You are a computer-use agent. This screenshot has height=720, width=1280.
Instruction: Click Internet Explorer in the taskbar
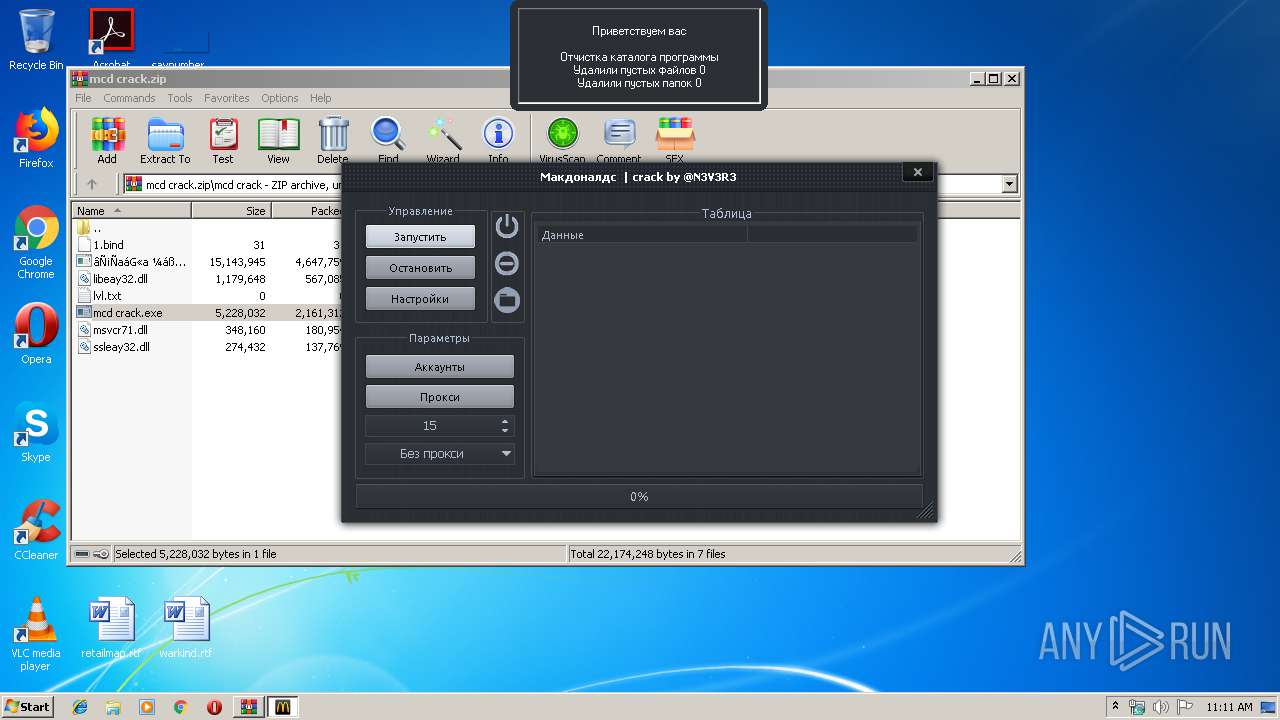click(80, 706)
